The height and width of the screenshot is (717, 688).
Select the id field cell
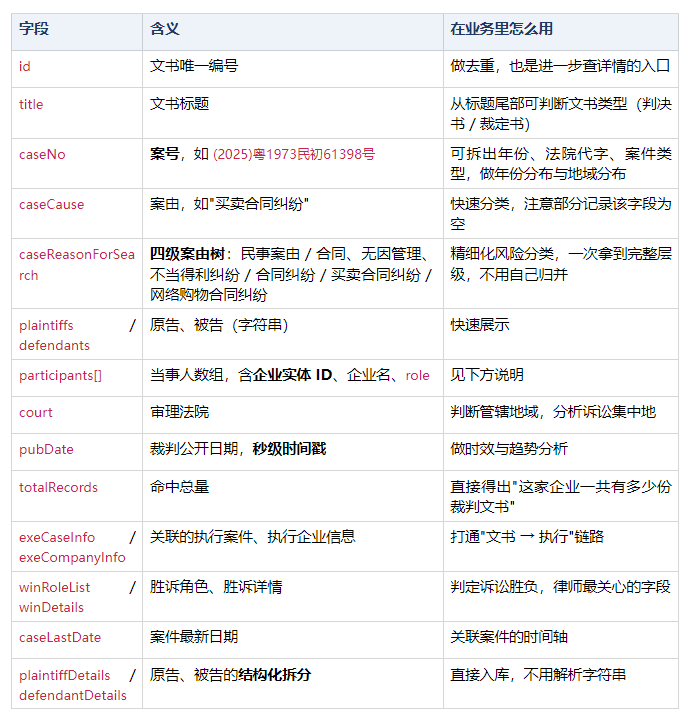77,67
